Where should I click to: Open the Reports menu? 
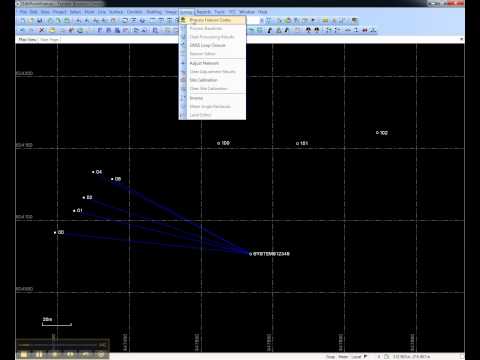pos(204,12)
